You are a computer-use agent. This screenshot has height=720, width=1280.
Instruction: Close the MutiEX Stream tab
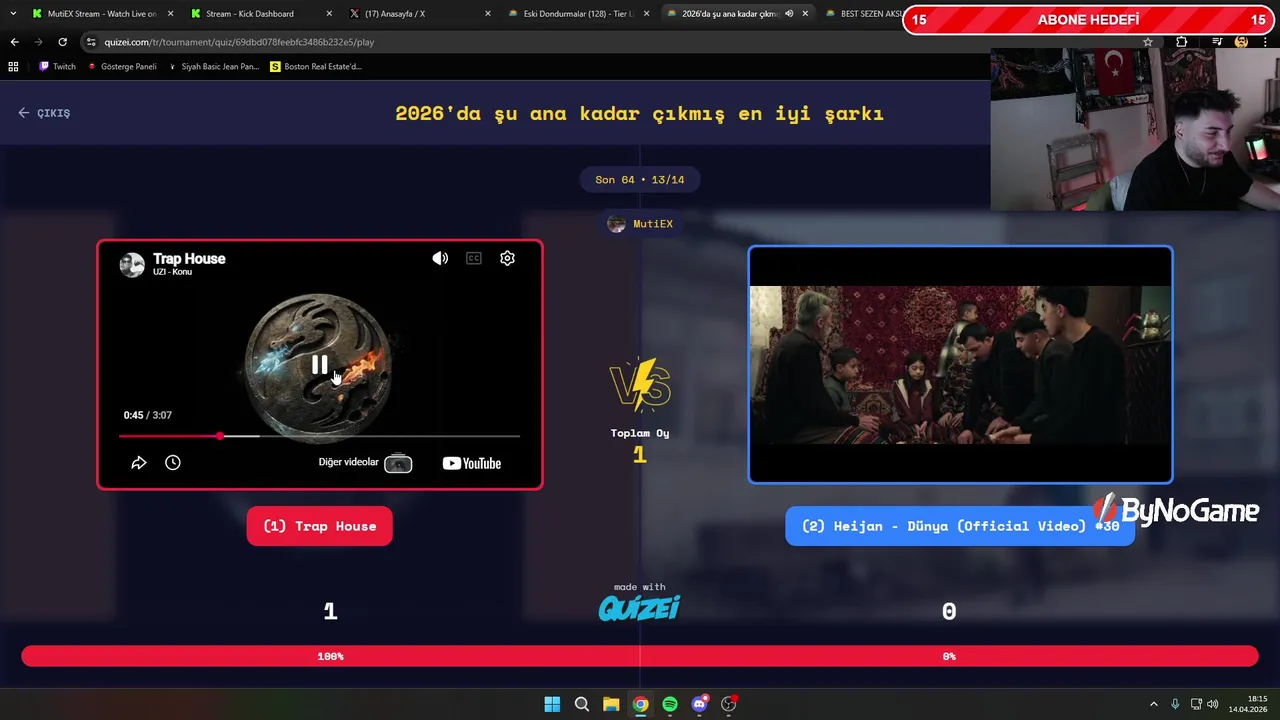tap(170, 14)
